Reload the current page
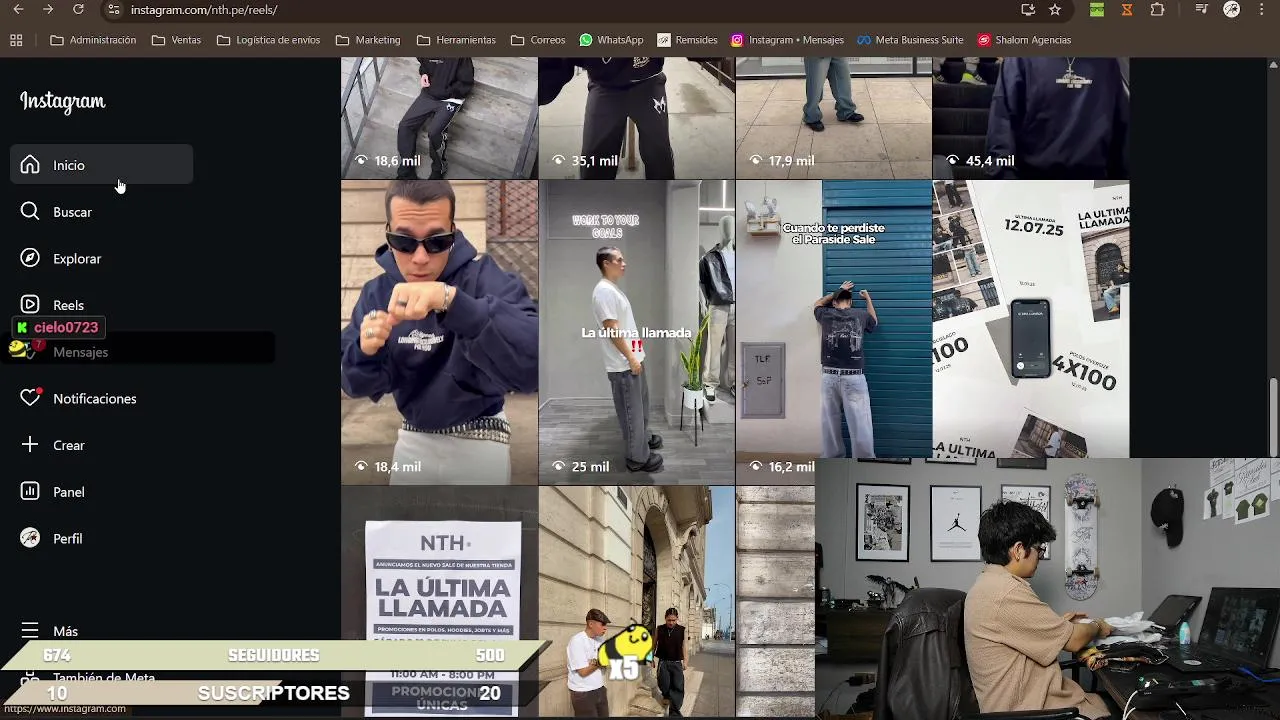The width and height of the screenshot is (1280, 720). click(78, 10)
